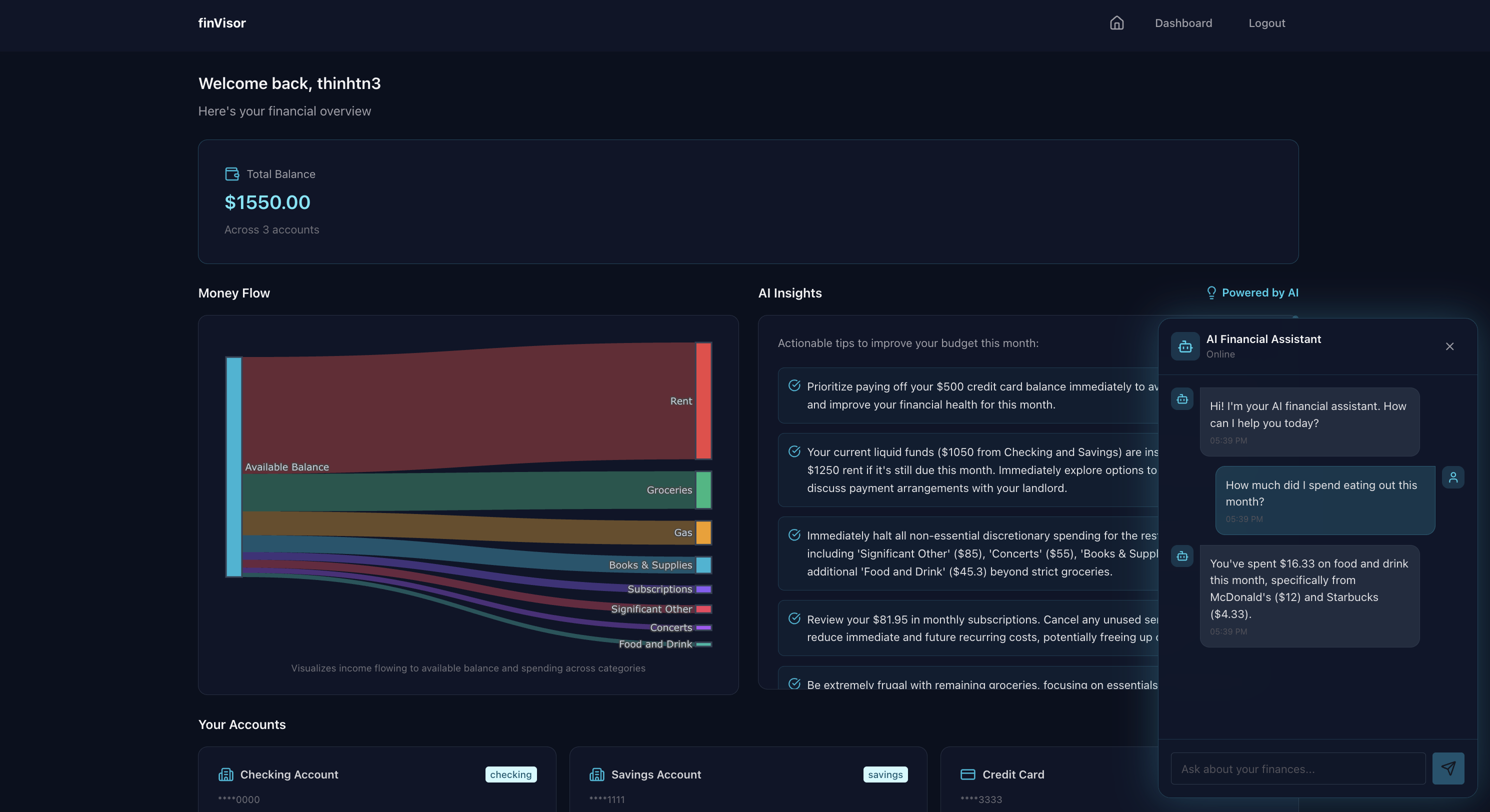Click the Checking Account bank icon

pyautogui.click(x=225, y=774)
